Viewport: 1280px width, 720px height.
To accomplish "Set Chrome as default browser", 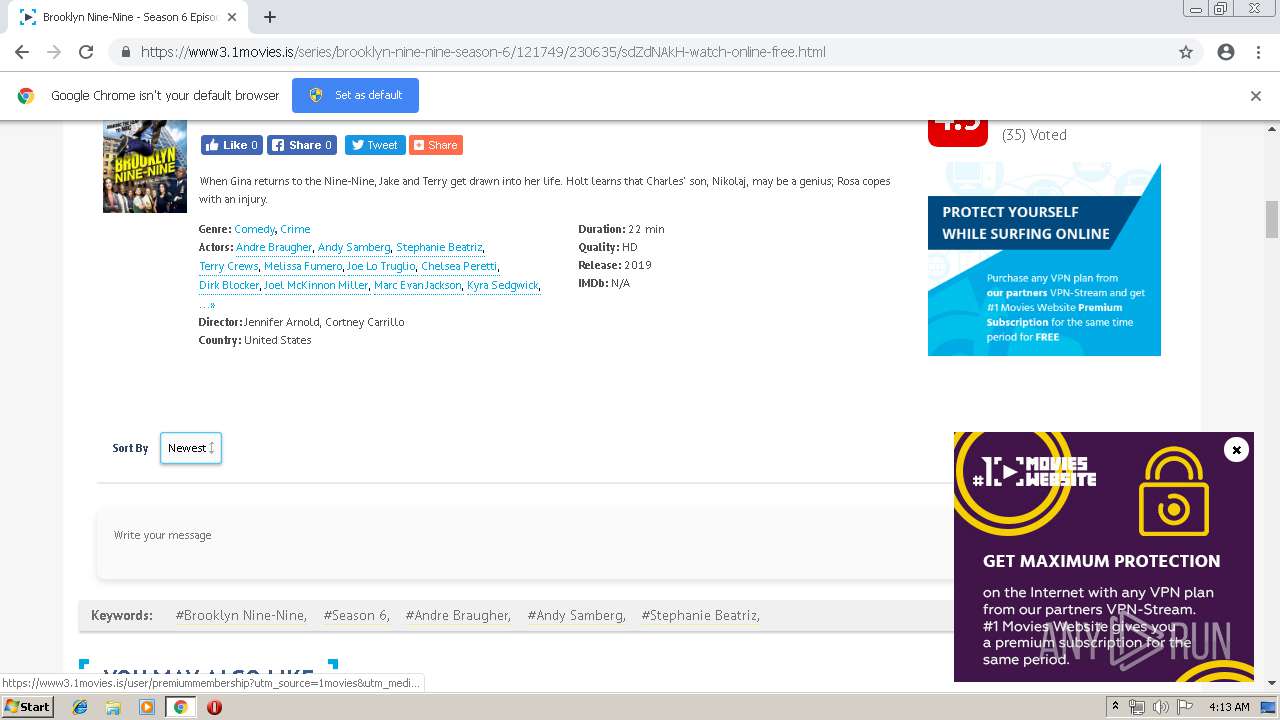I will tap(355, 95).
